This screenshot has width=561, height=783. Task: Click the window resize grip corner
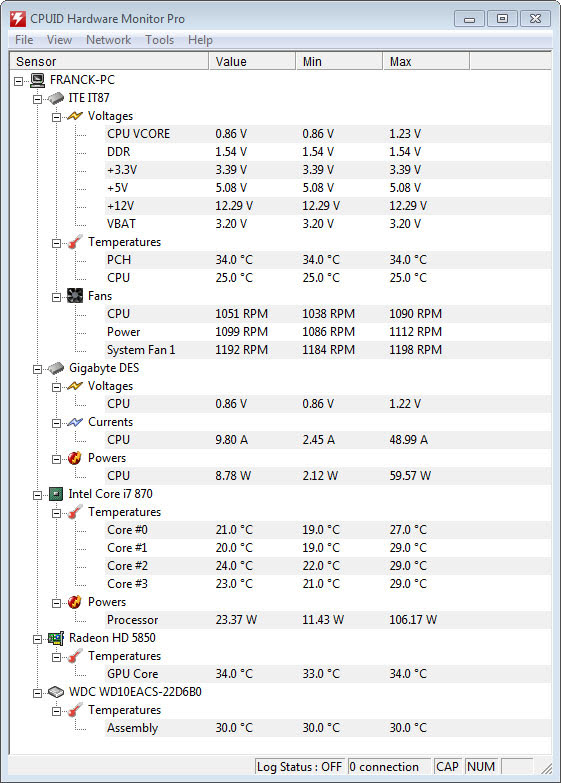point(547,768)
